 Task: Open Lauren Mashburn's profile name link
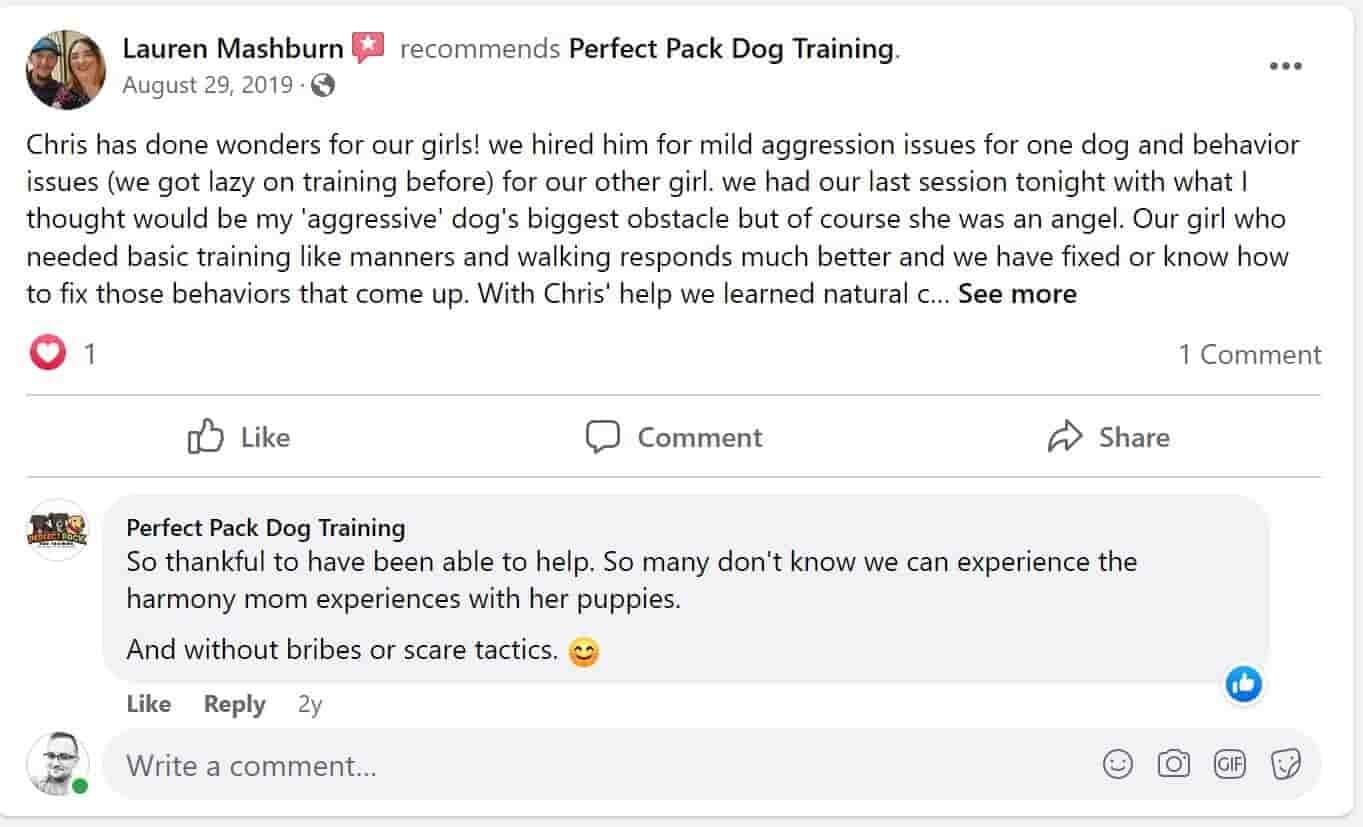[233, 47]
